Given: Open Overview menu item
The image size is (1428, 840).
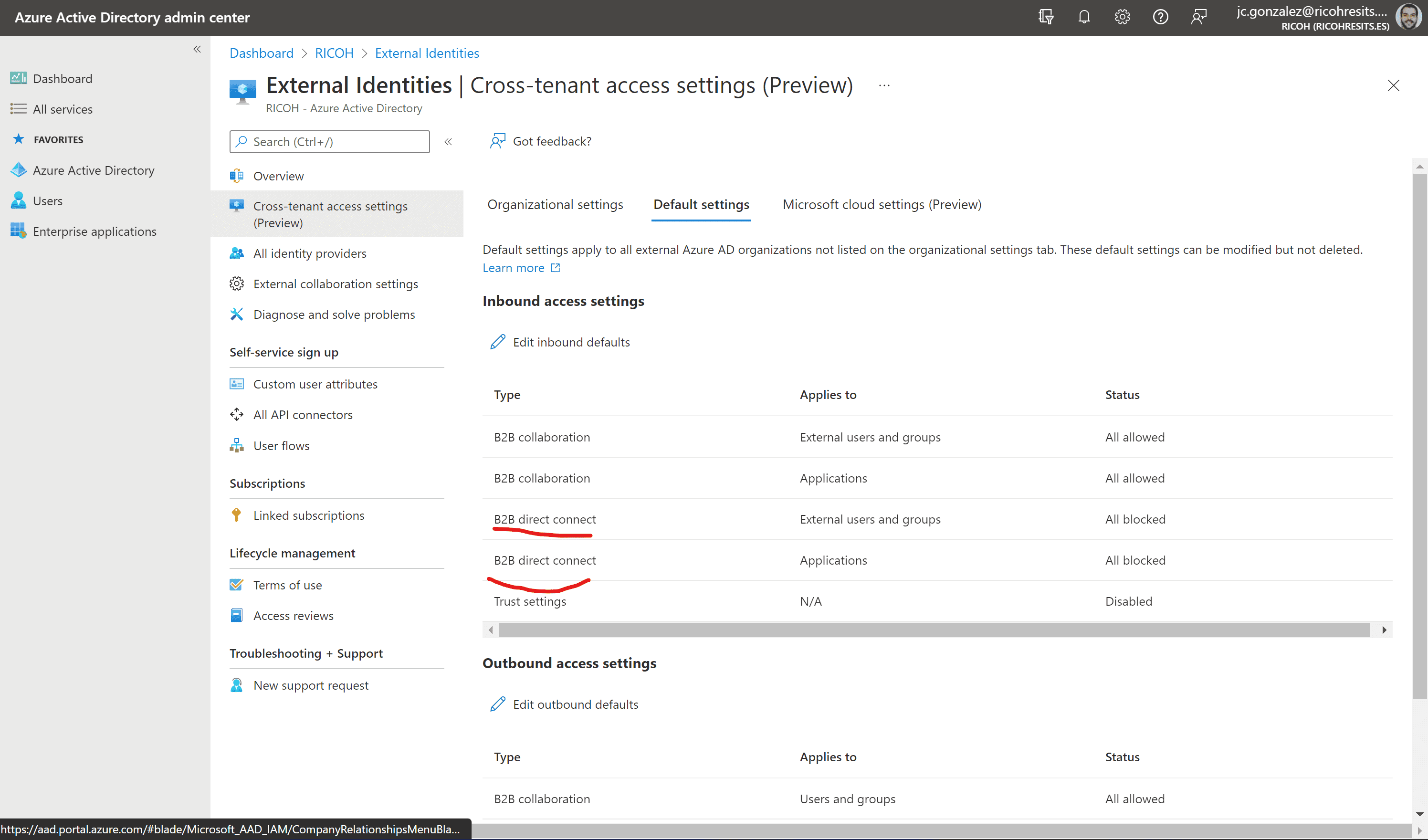Looking at the screenshot, I should coord(278,176).
